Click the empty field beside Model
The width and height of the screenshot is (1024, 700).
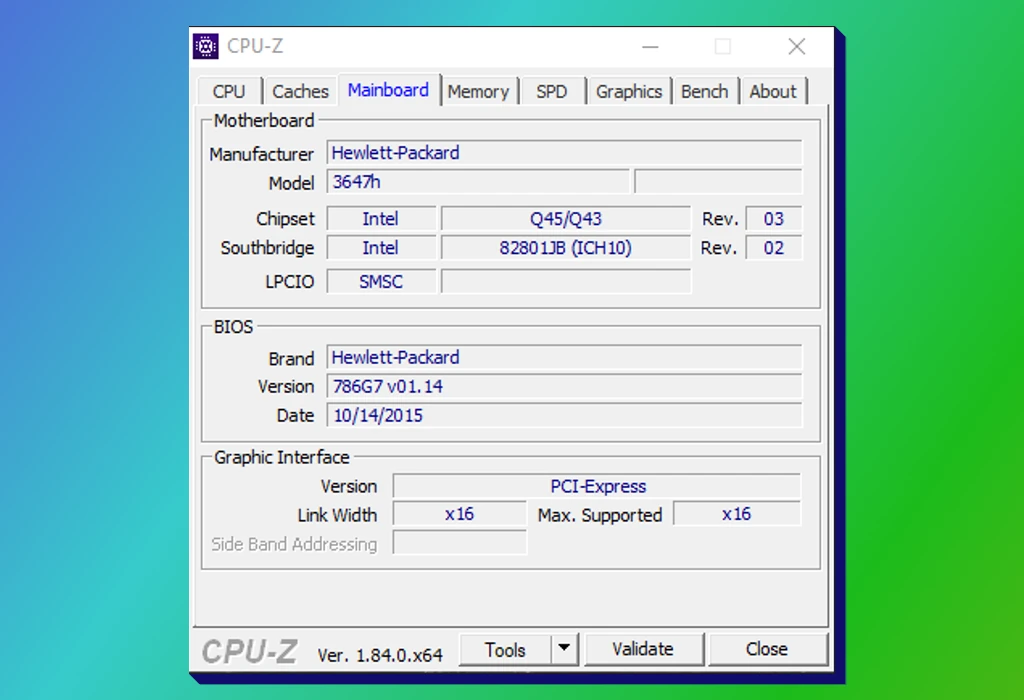(x=718, y=182)
